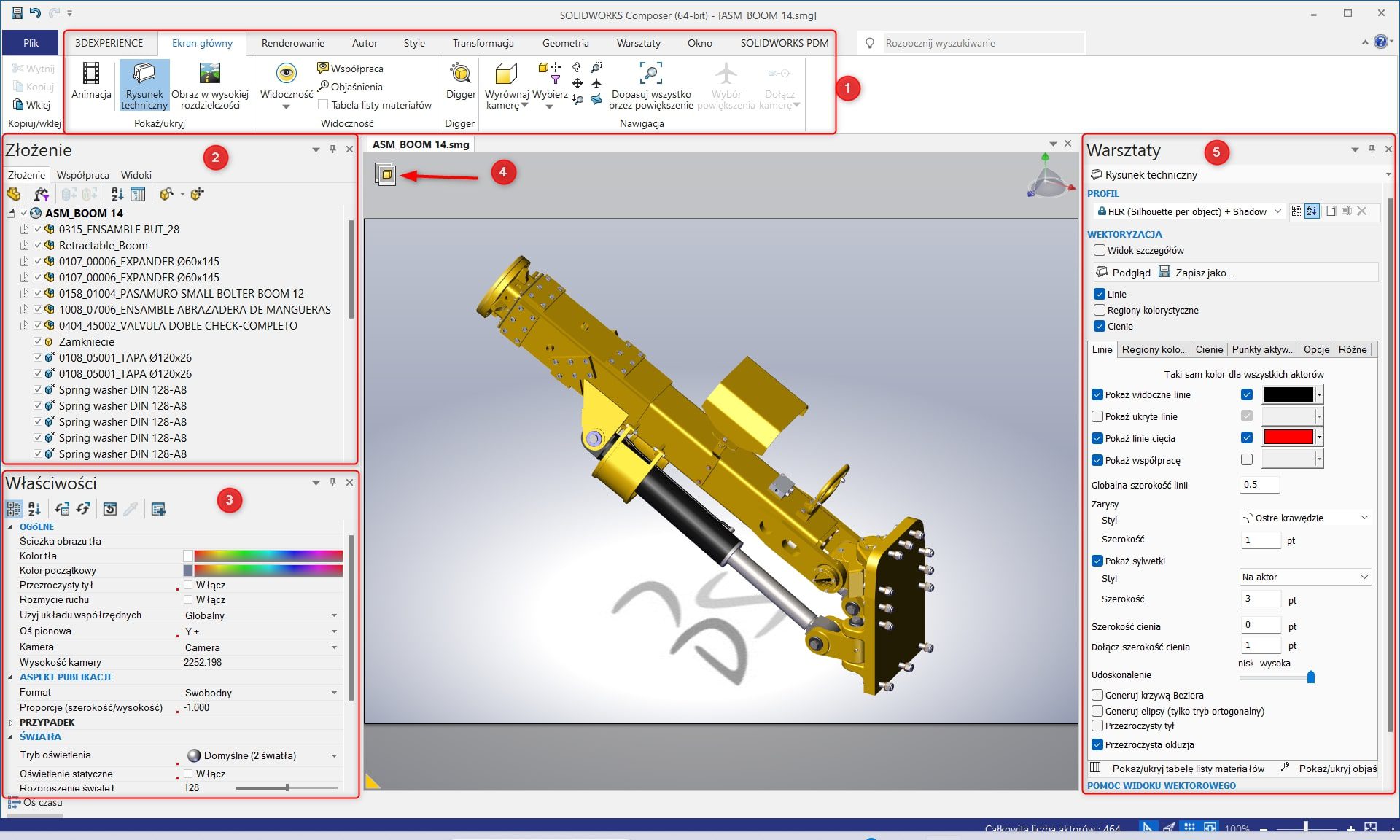
Task: Click the column configuration icon in Złożenie
Action: tap(138, 194)
